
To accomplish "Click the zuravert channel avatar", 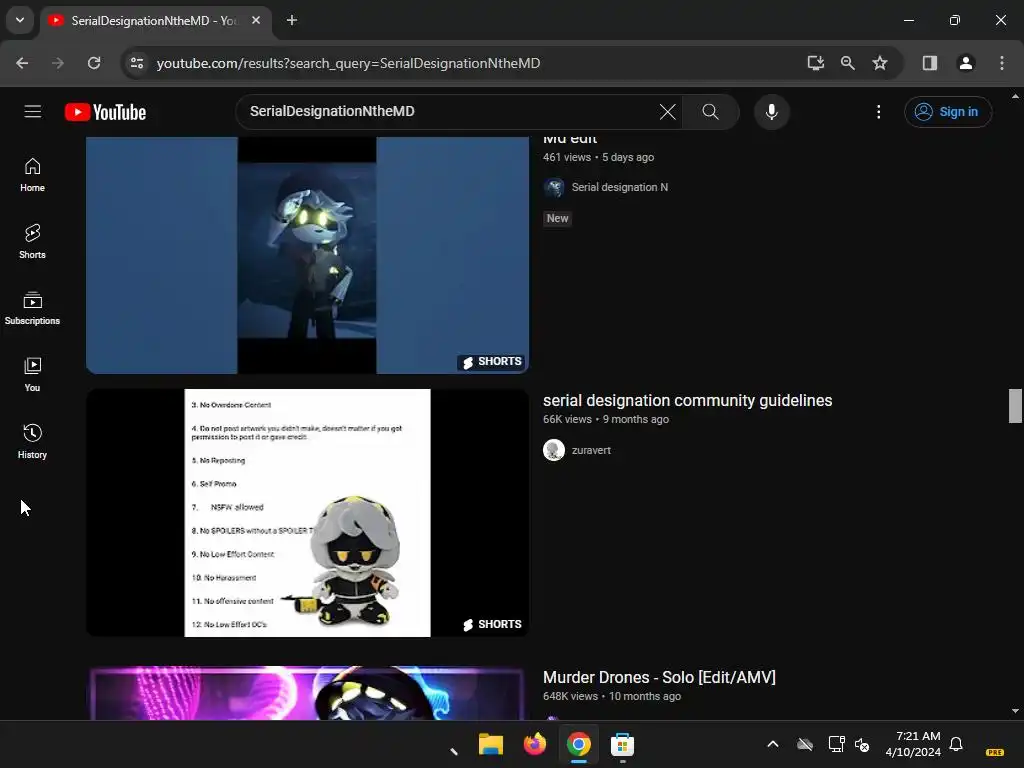I will pos(554,450).
